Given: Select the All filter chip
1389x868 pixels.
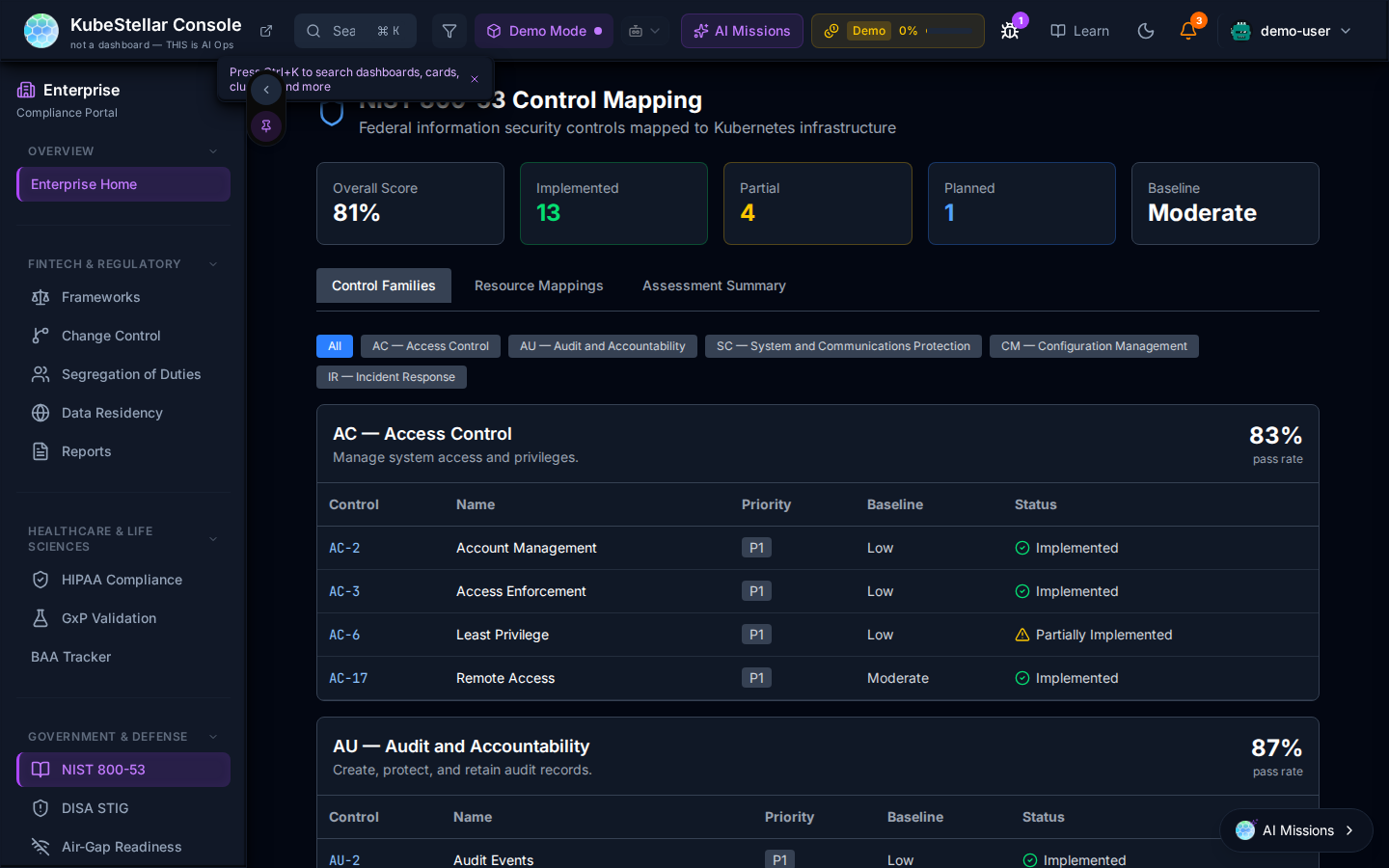Looking at the screenshot, I should tap(335, 346).
